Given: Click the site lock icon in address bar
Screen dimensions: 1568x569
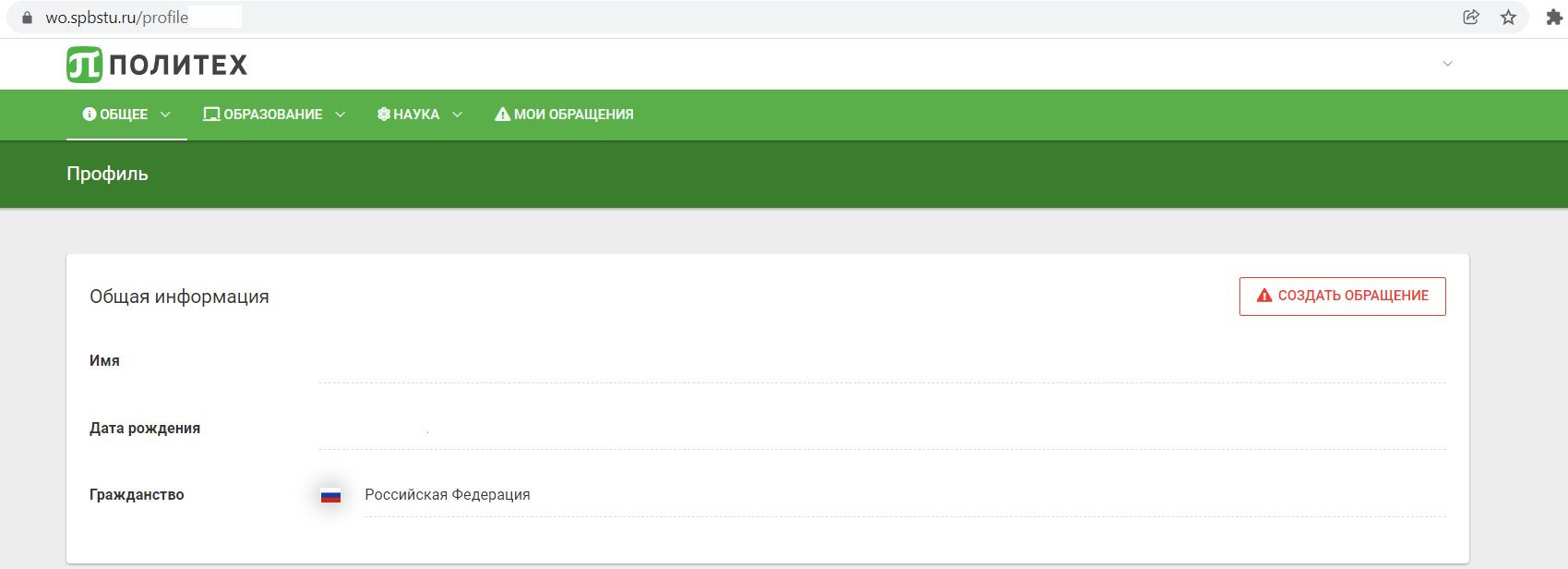Looking at the screenshot, I should click(x=27, y=18).
